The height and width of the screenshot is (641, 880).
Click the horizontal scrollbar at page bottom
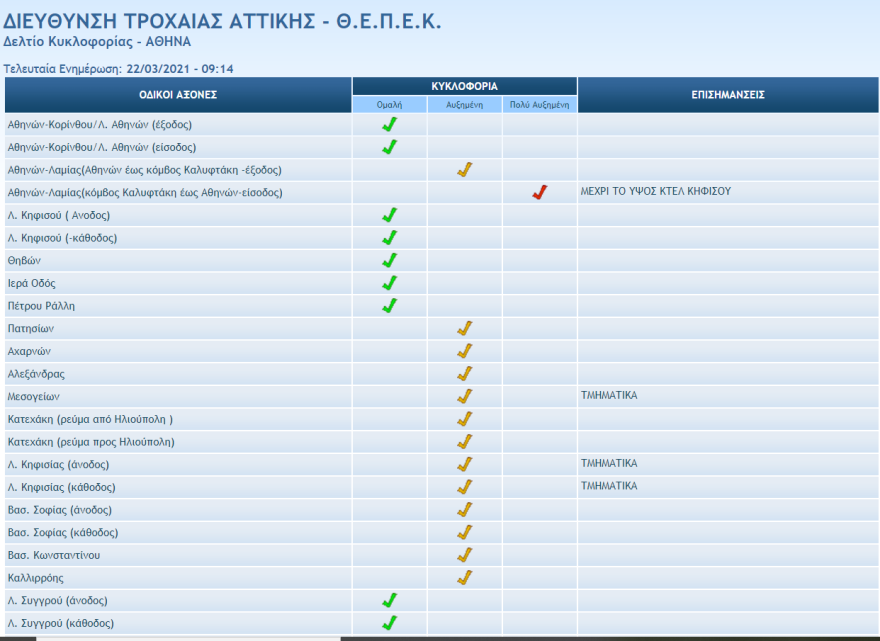click(188, 638)
